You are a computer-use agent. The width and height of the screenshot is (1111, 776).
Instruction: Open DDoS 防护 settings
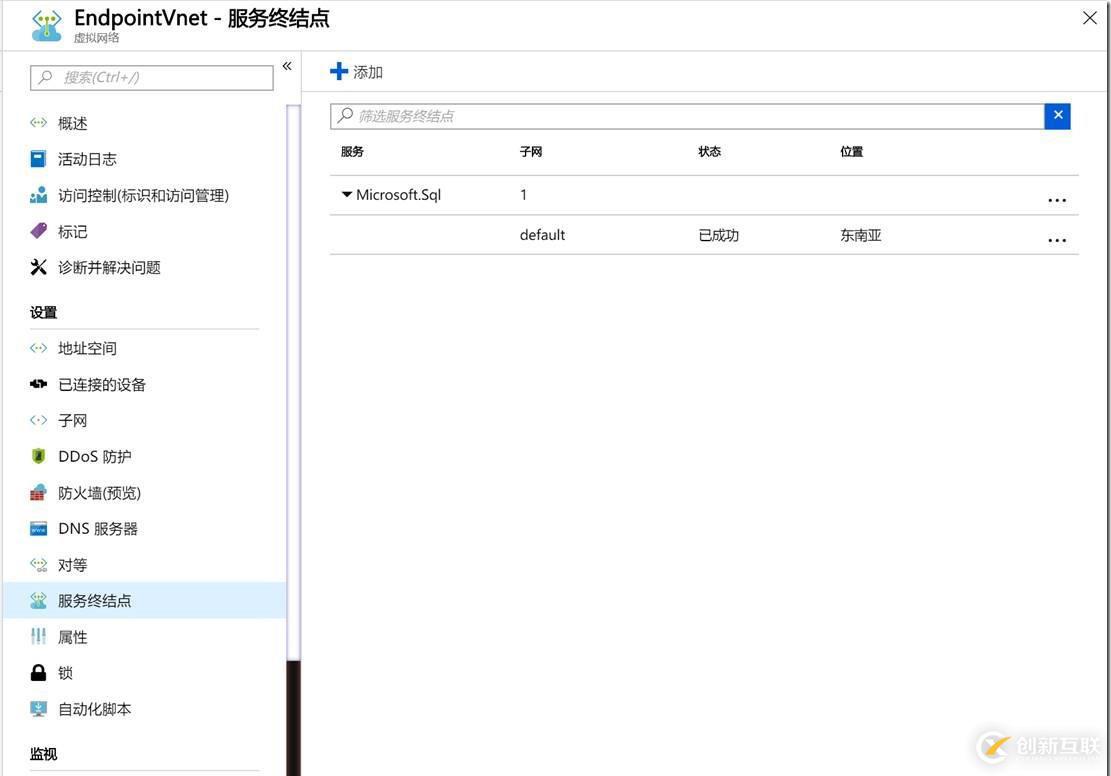[95, 457]
